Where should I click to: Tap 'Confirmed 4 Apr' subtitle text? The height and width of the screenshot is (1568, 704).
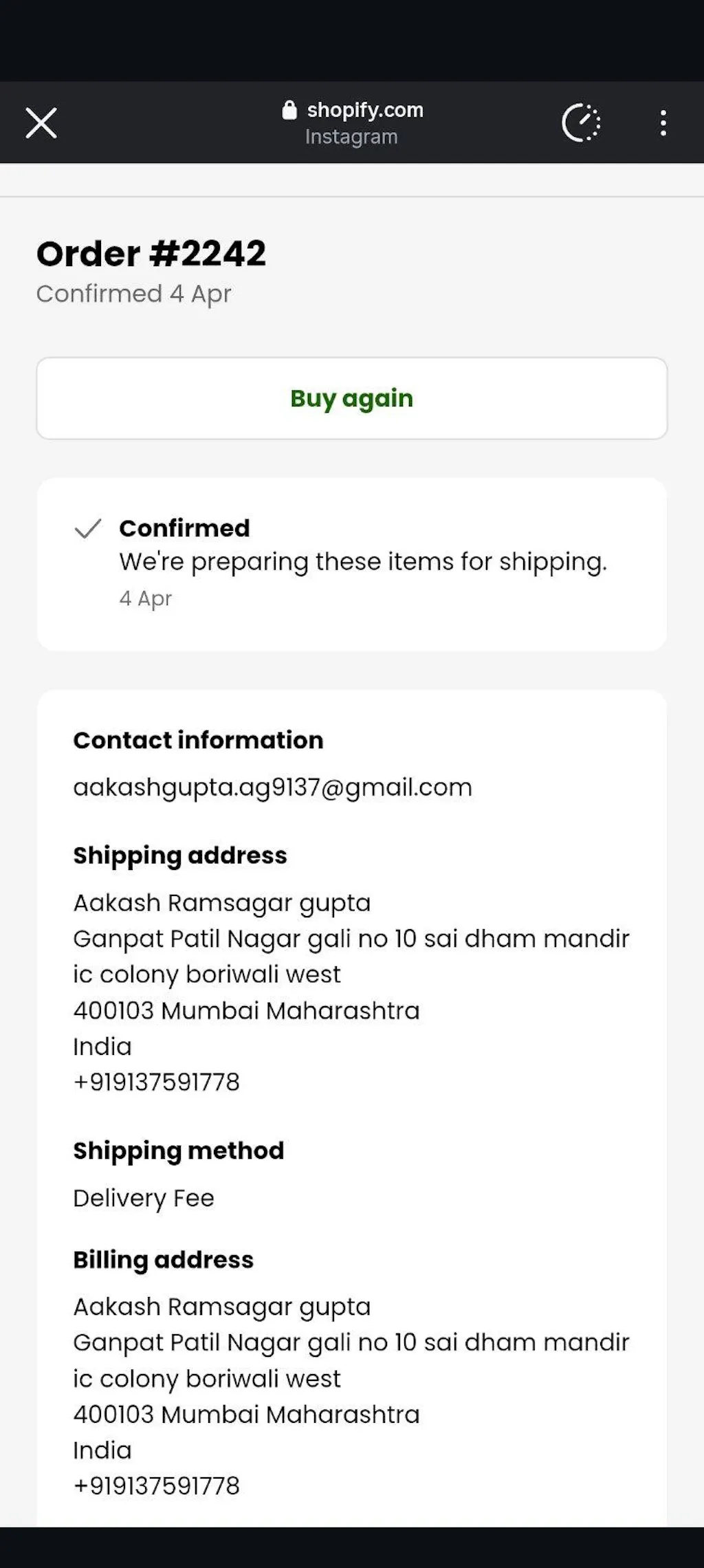tap(133, 294)
